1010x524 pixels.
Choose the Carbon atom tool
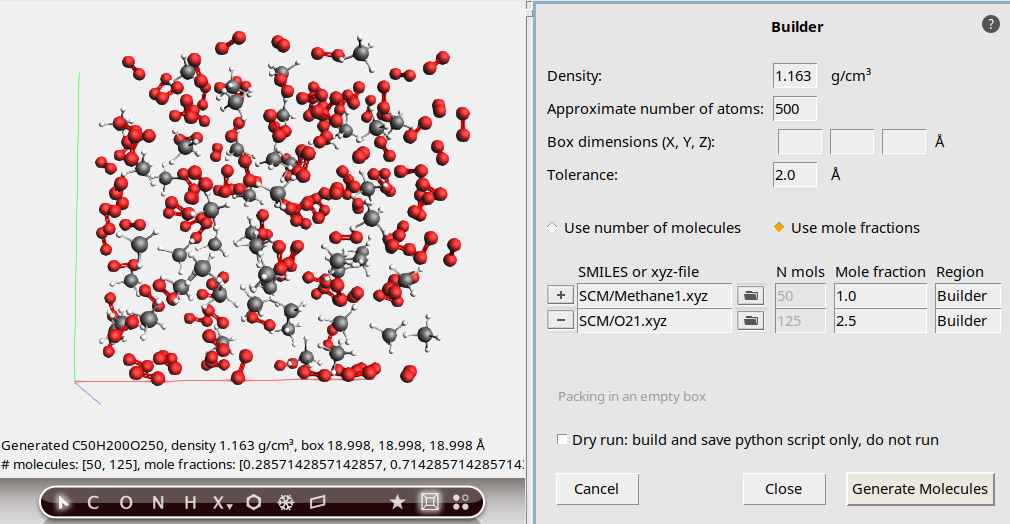click(x=93, y=502)
